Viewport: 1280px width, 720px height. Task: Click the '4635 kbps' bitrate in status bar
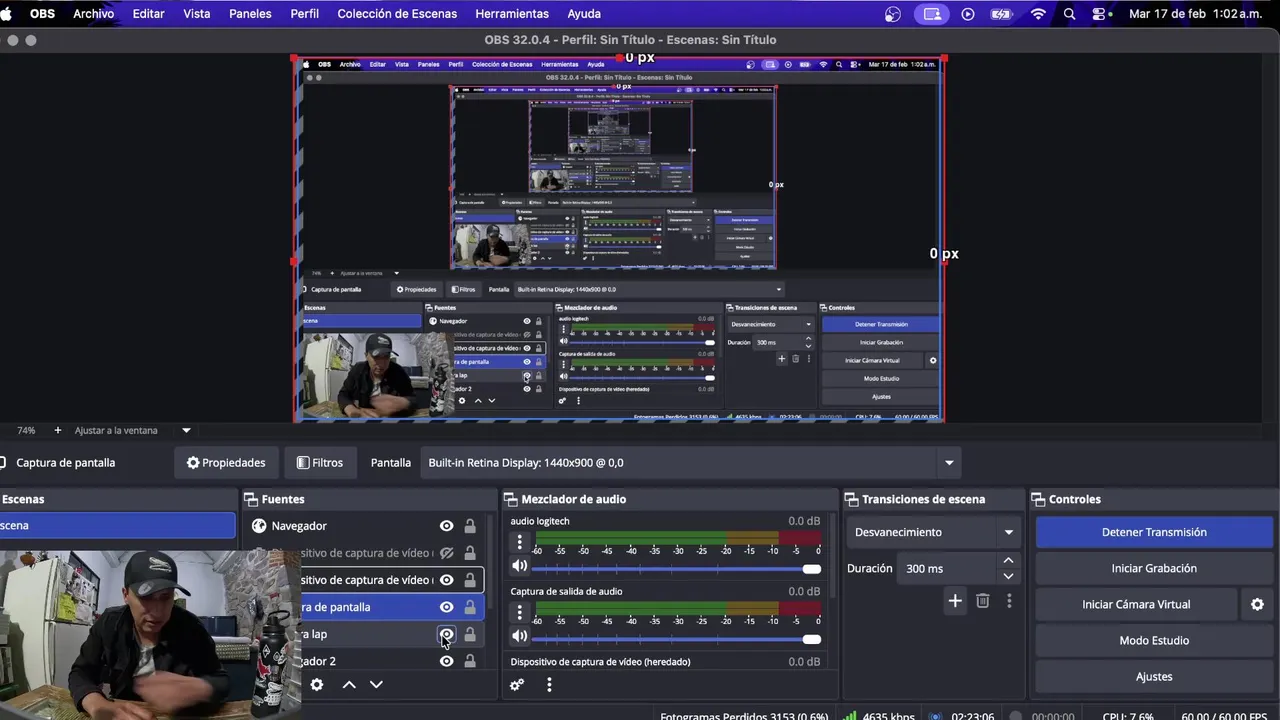tap(889, 716)
